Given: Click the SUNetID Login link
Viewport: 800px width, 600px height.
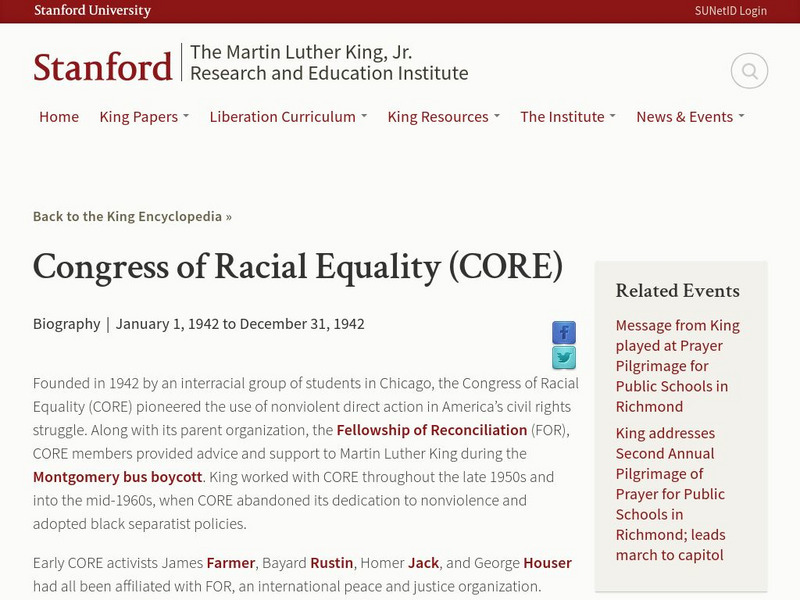Looking at the screenshot, I should pos(731,11).
